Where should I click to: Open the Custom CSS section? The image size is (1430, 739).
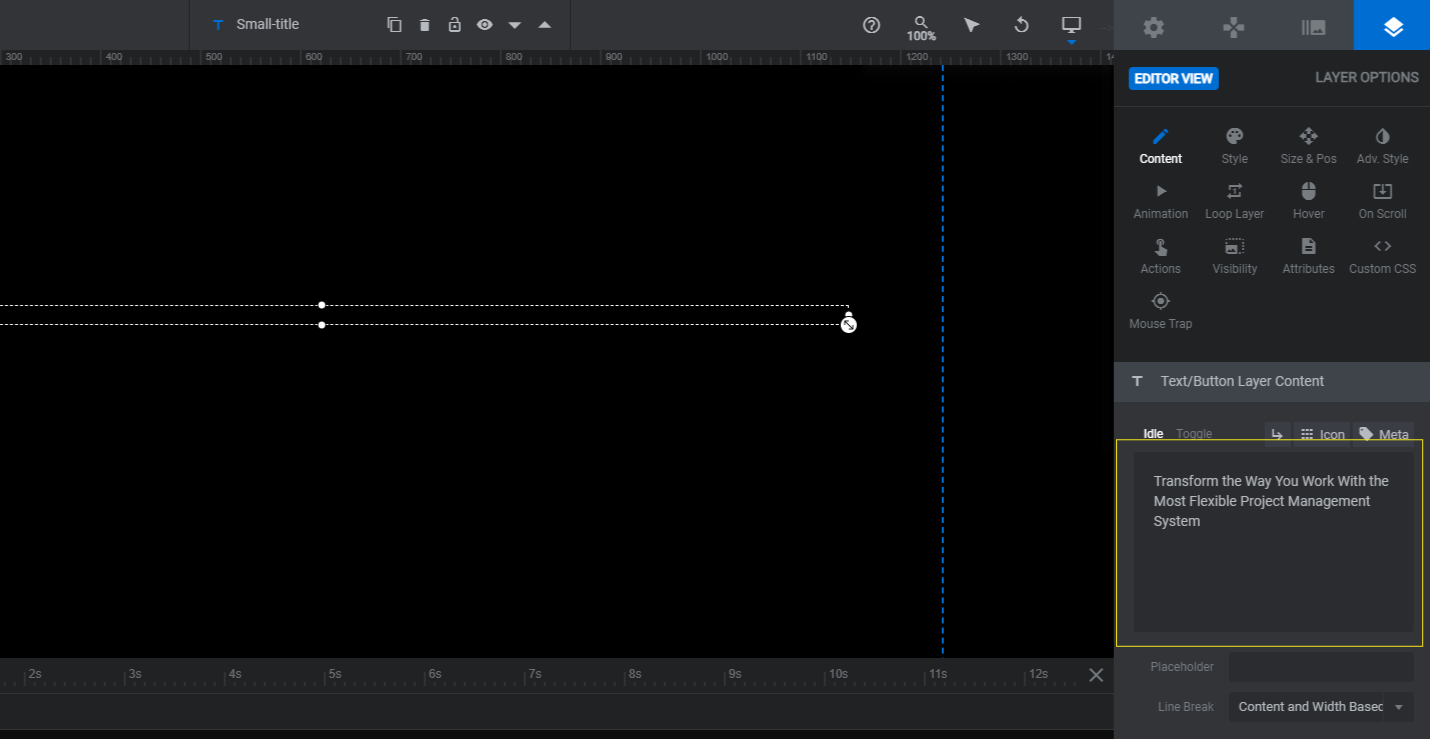(x=1383, y=256)
